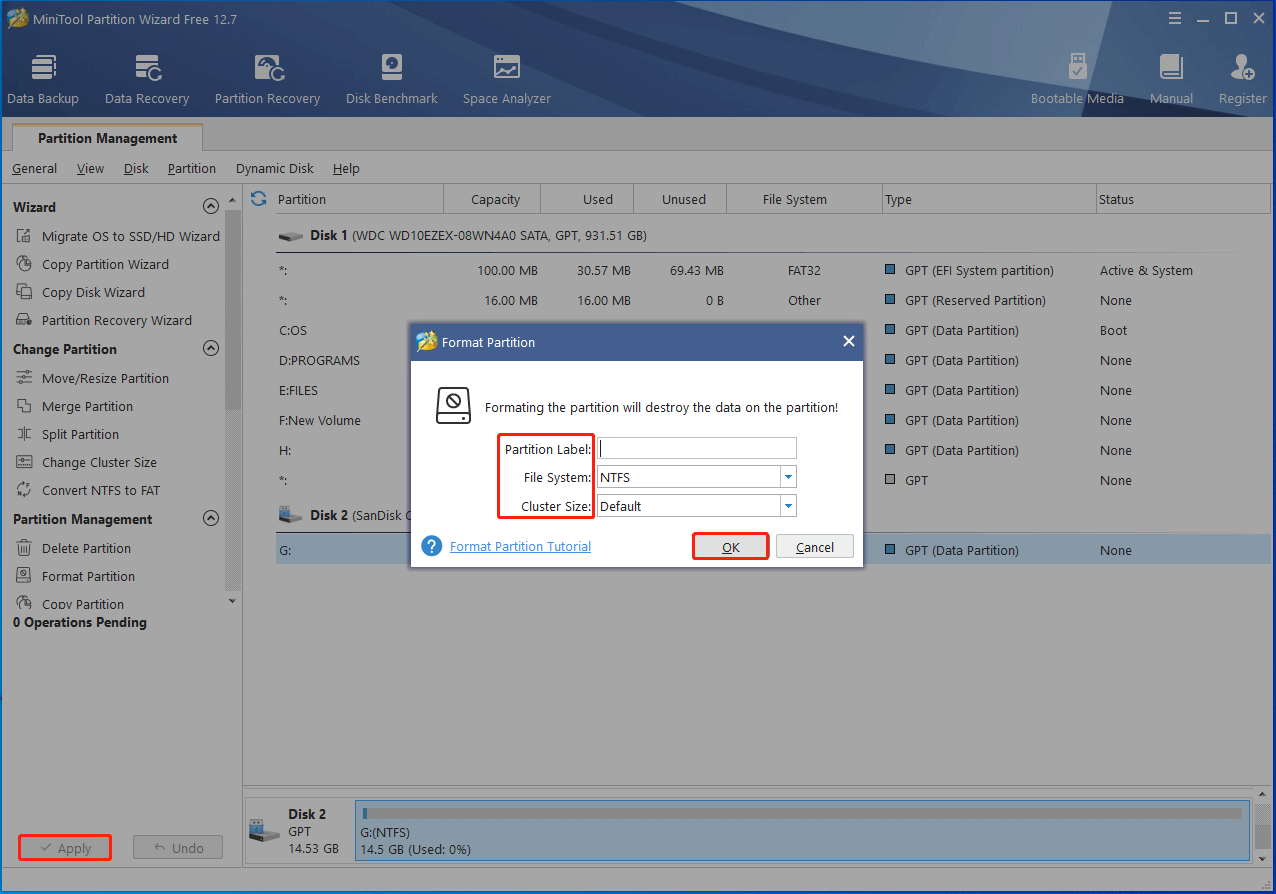Create Bootable Media
1276x894 pixels.
1077,80
